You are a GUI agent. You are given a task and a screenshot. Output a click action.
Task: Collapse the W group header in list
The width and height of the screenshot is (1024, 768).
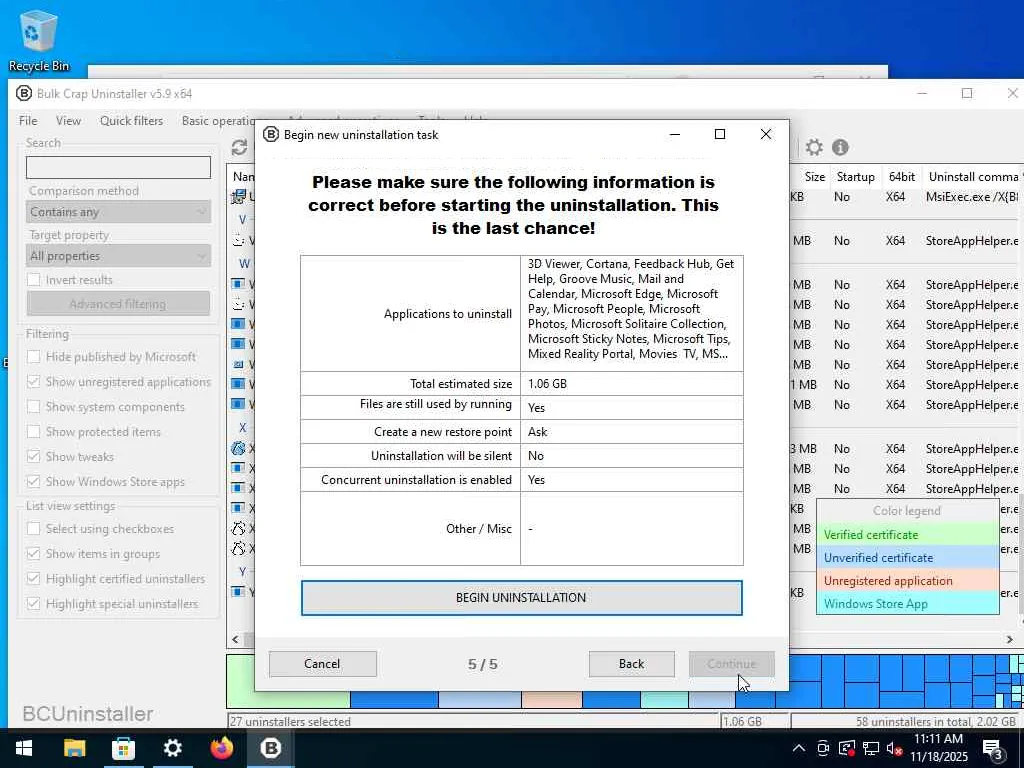(x=244, y=264)
